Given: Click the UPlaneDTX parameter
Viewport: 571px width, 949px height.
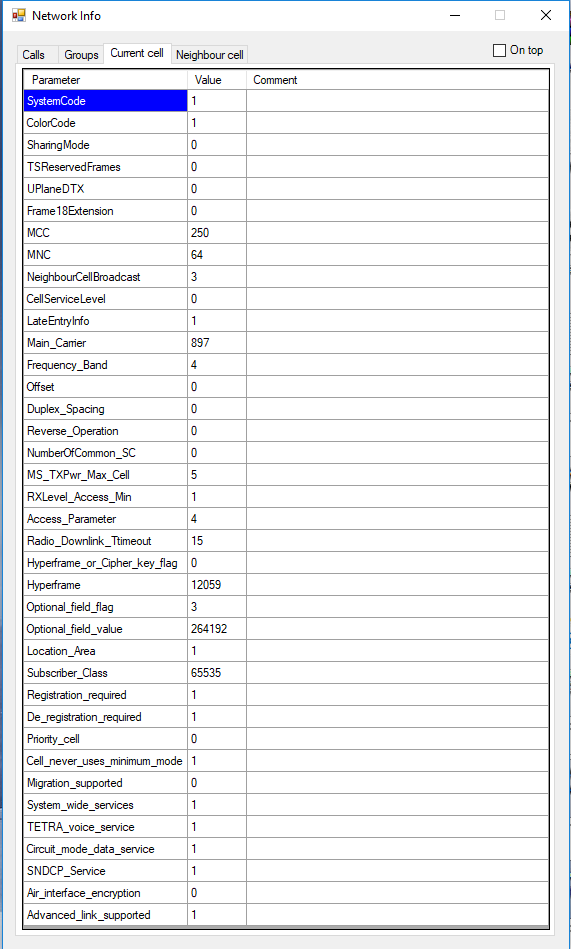Looking at the screenshot, I should (x=105, y=189).
